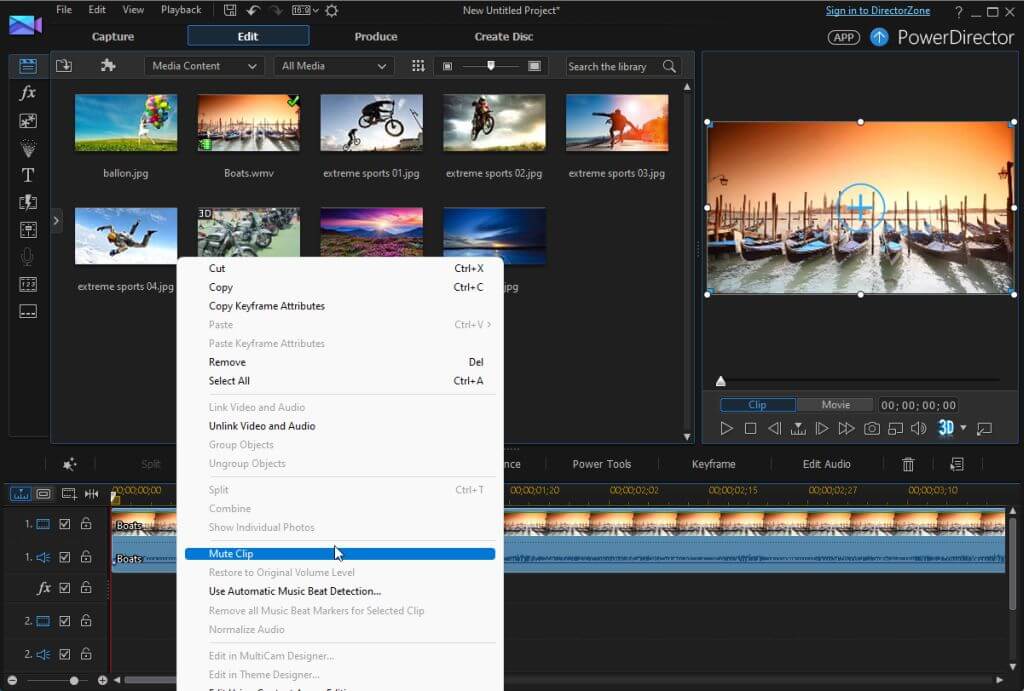Image resolution: width=1024 pixels, height=691 pixels.
Task: Expand the library side panel arrow
Action: pos(56,220)
